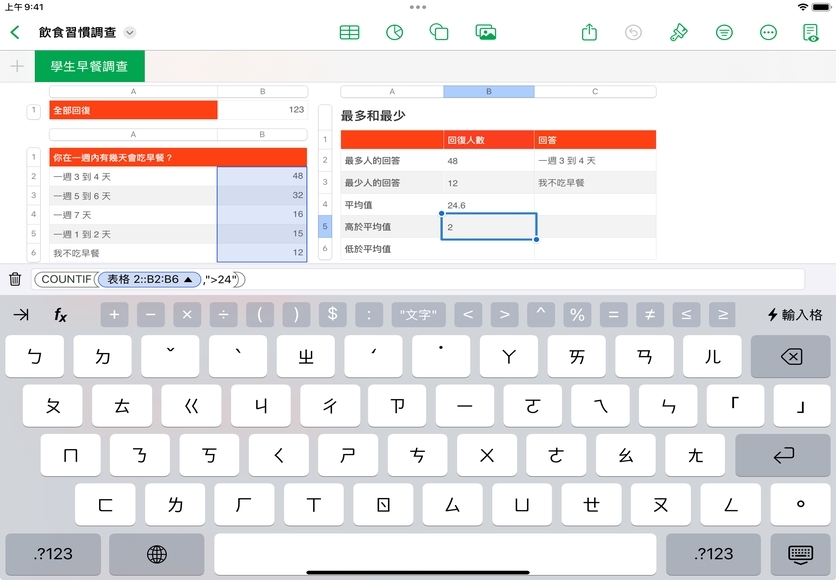The image size is (836, 580).
Task: Add a new sheet with the plus button
Action: 17,67
